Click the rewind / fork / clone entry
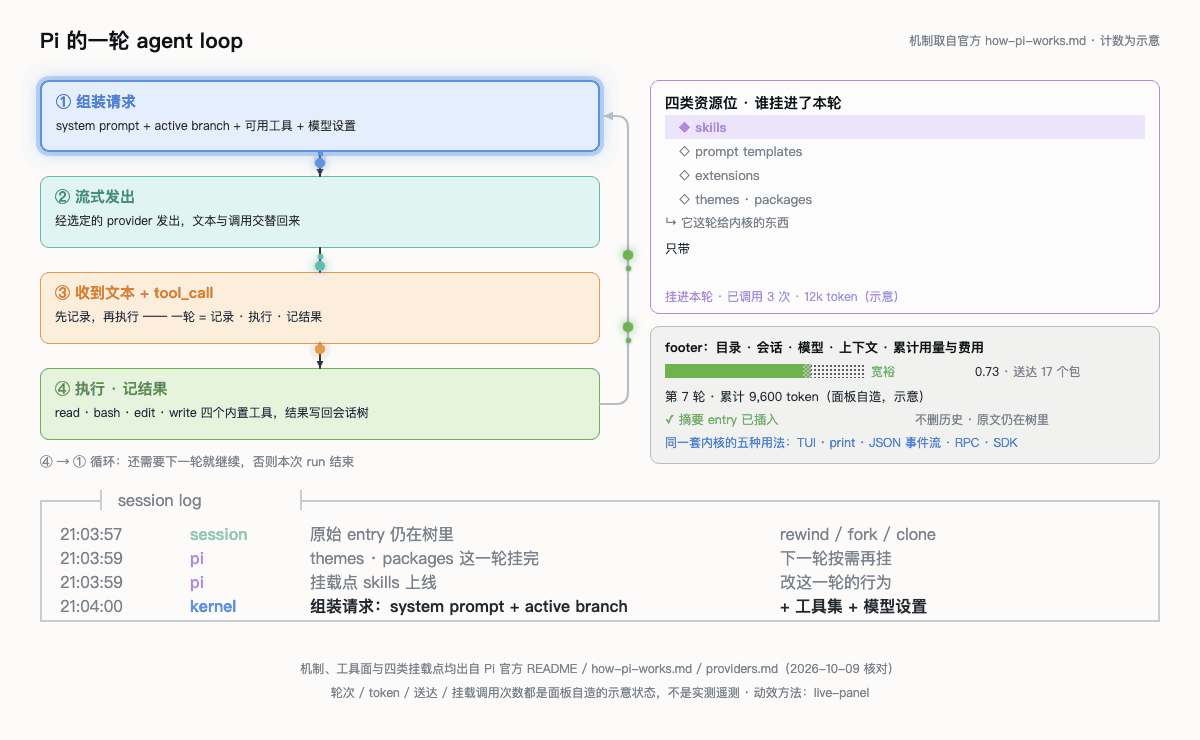Image resolution: width=1200 pixels, height=740 pixels. click(858, 535)
